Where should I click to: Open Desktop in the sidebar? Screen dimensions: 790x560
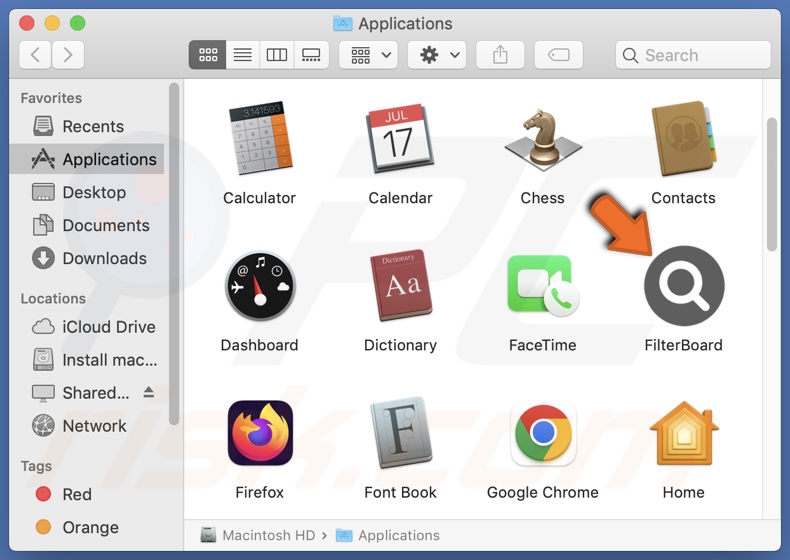click(86, 192)
